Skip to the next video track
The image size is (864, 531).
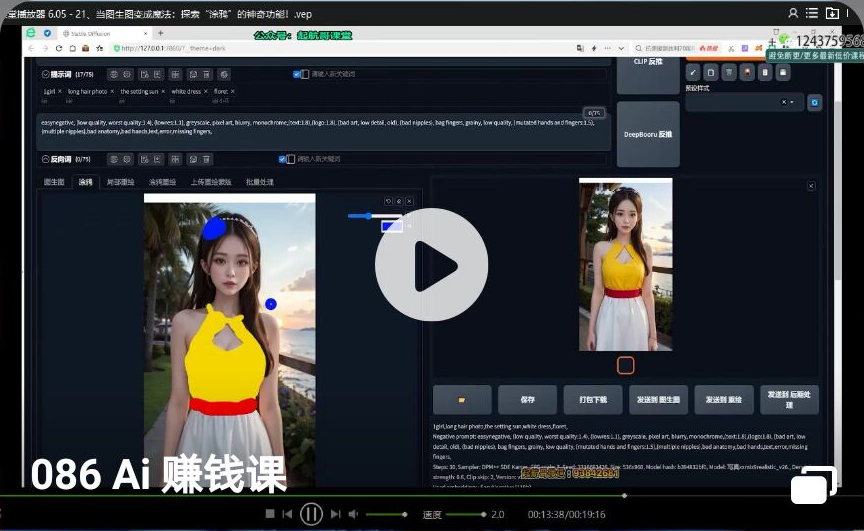pyautogui.click(x=336, y=514)
